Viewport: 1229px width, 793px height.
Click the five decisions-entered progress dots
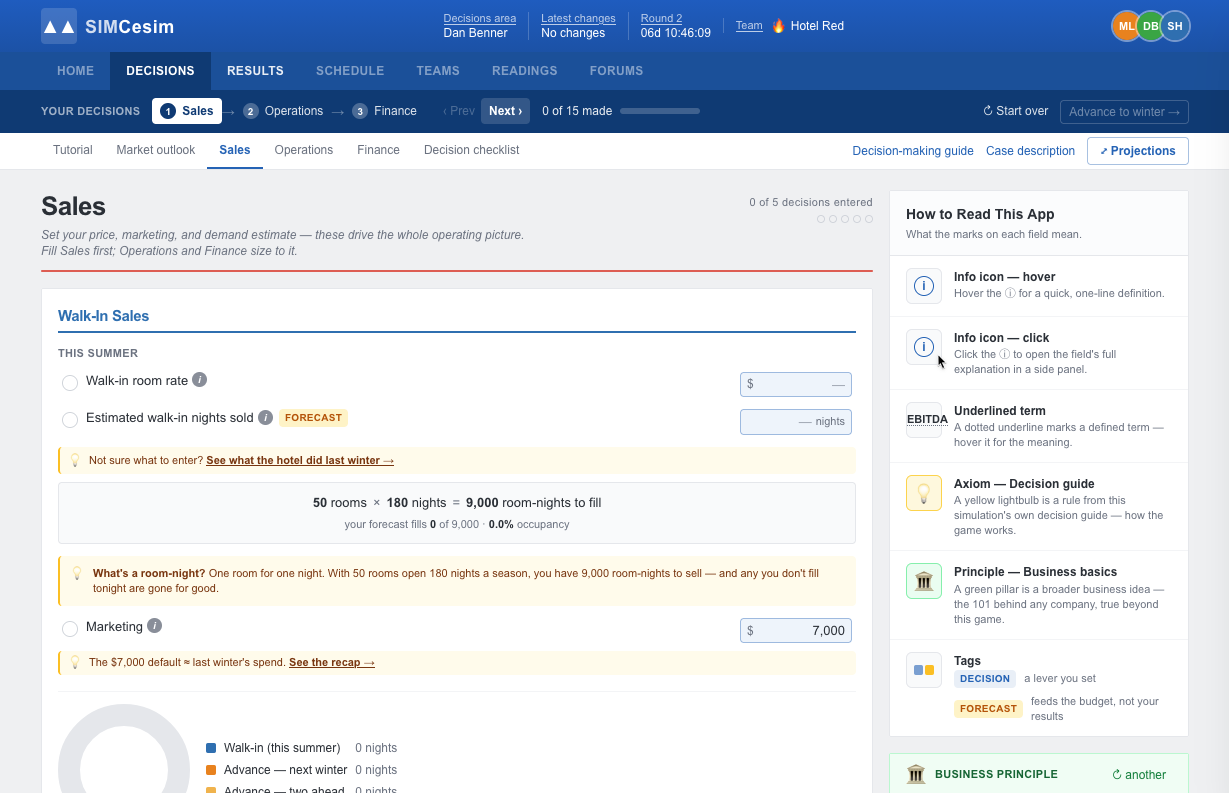845,219
